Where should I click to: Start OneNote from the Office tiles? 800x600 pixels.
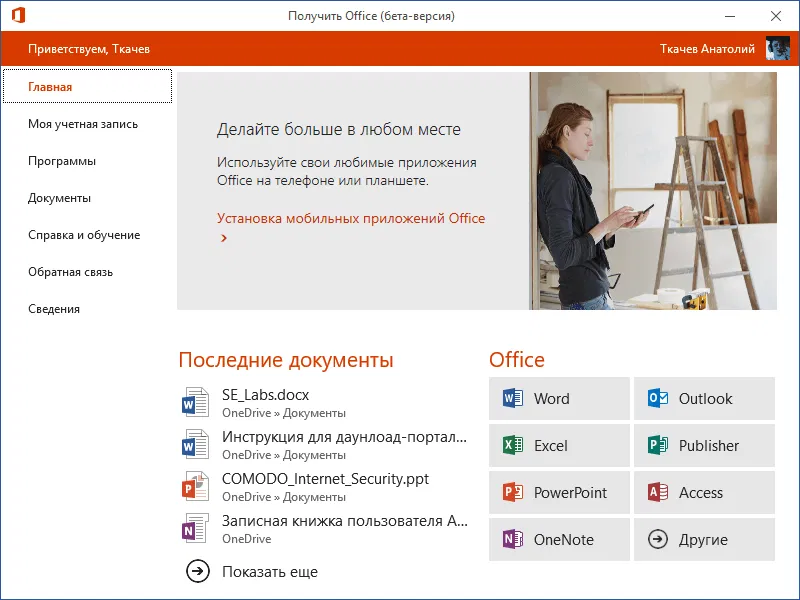558,539
